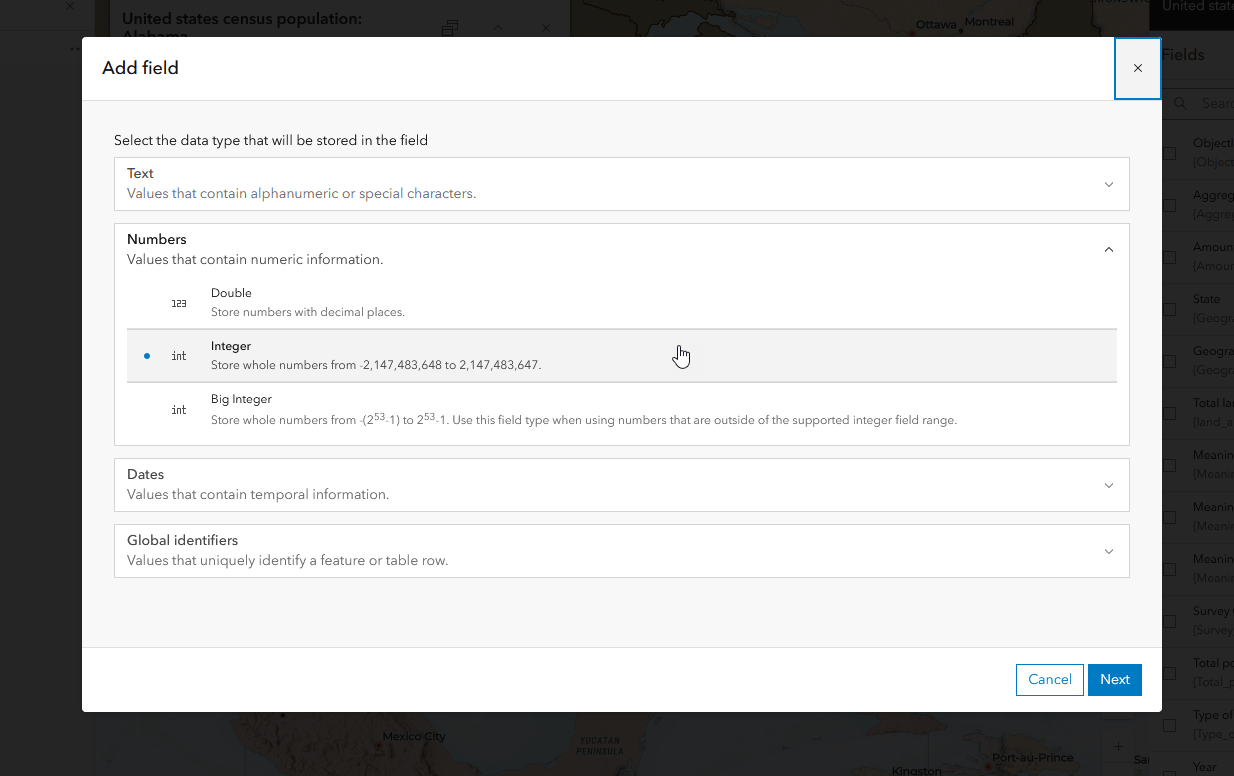Image resolution: width=1234 pixels, height=776 pixels.
Task: Check the State field checkbox
Action: (x=1168, y=309)
